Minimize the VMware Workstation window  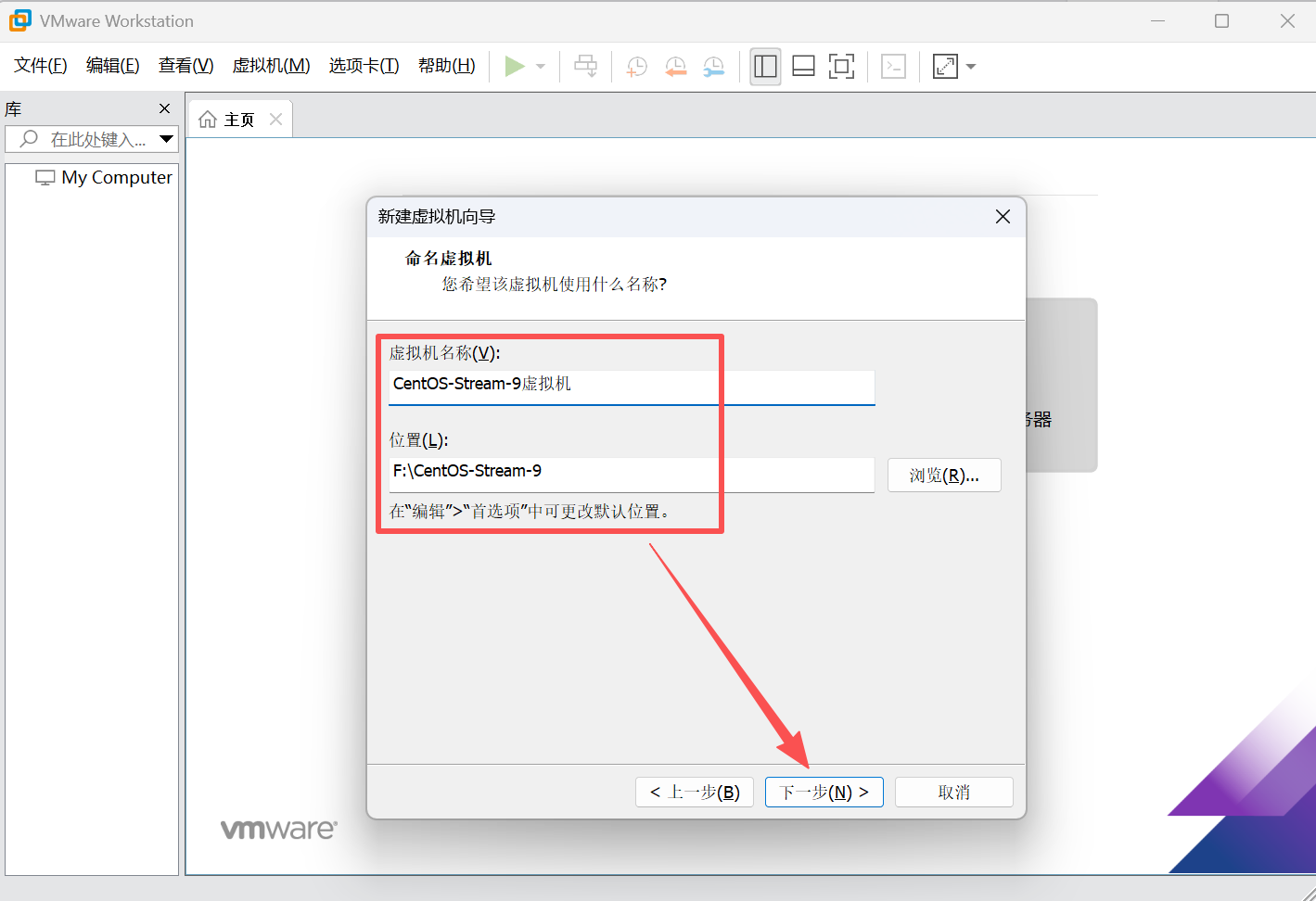1157,20
